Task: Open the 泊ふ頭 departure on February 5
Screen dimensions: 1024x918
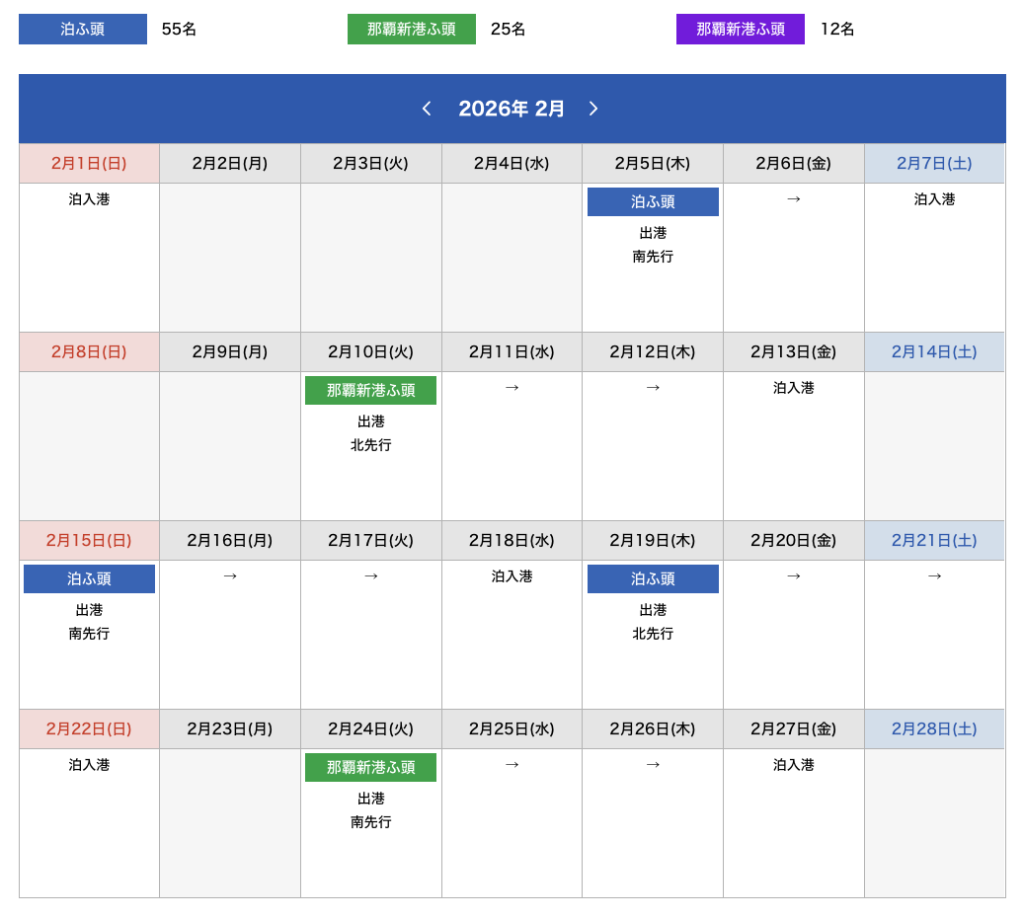Action: (x=653, y=202)
